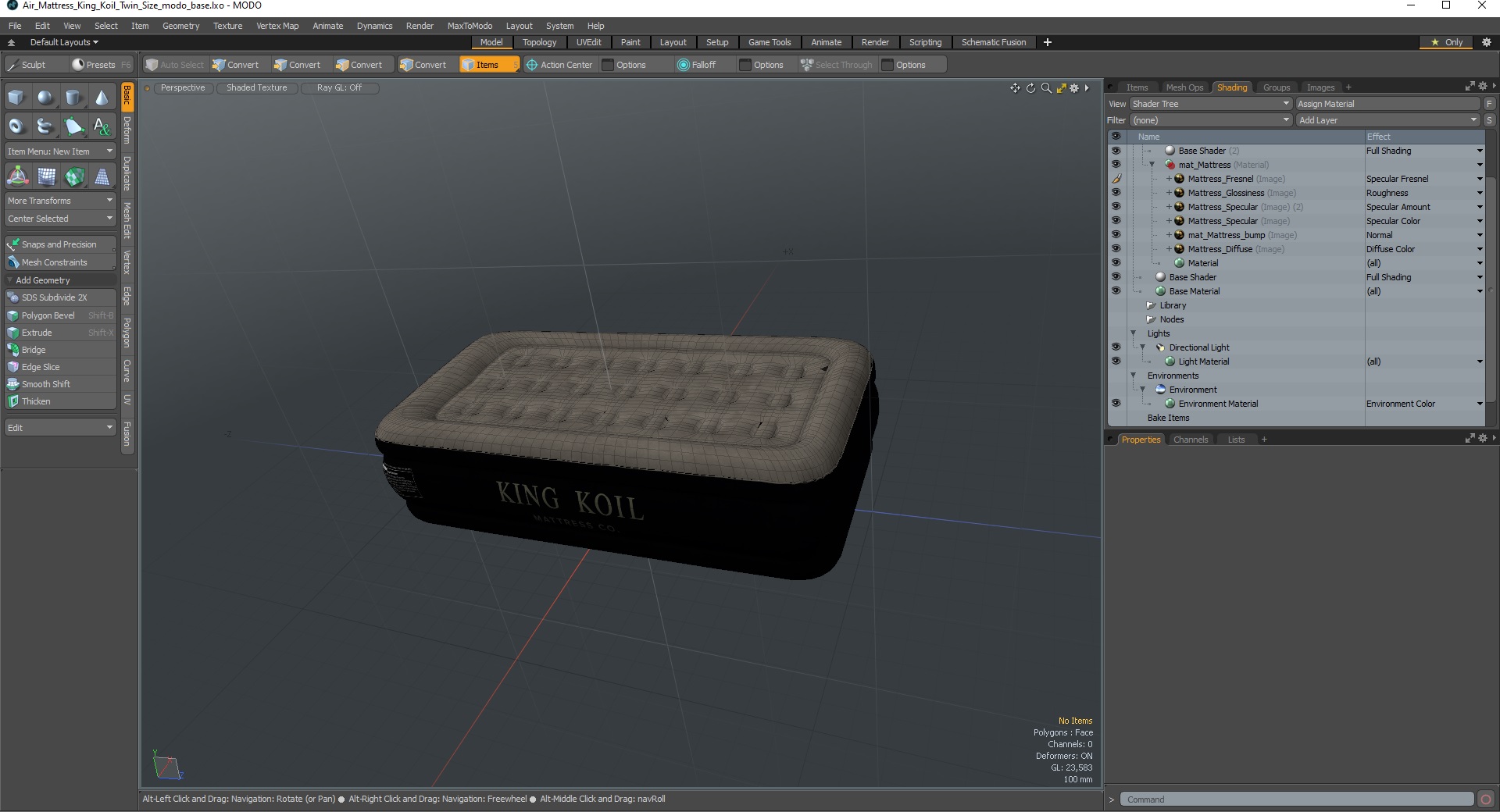The width and height of the screenshot is (1500, 812).
Task: Toggle visibility of Environment Material
Action: [1116, 404]
